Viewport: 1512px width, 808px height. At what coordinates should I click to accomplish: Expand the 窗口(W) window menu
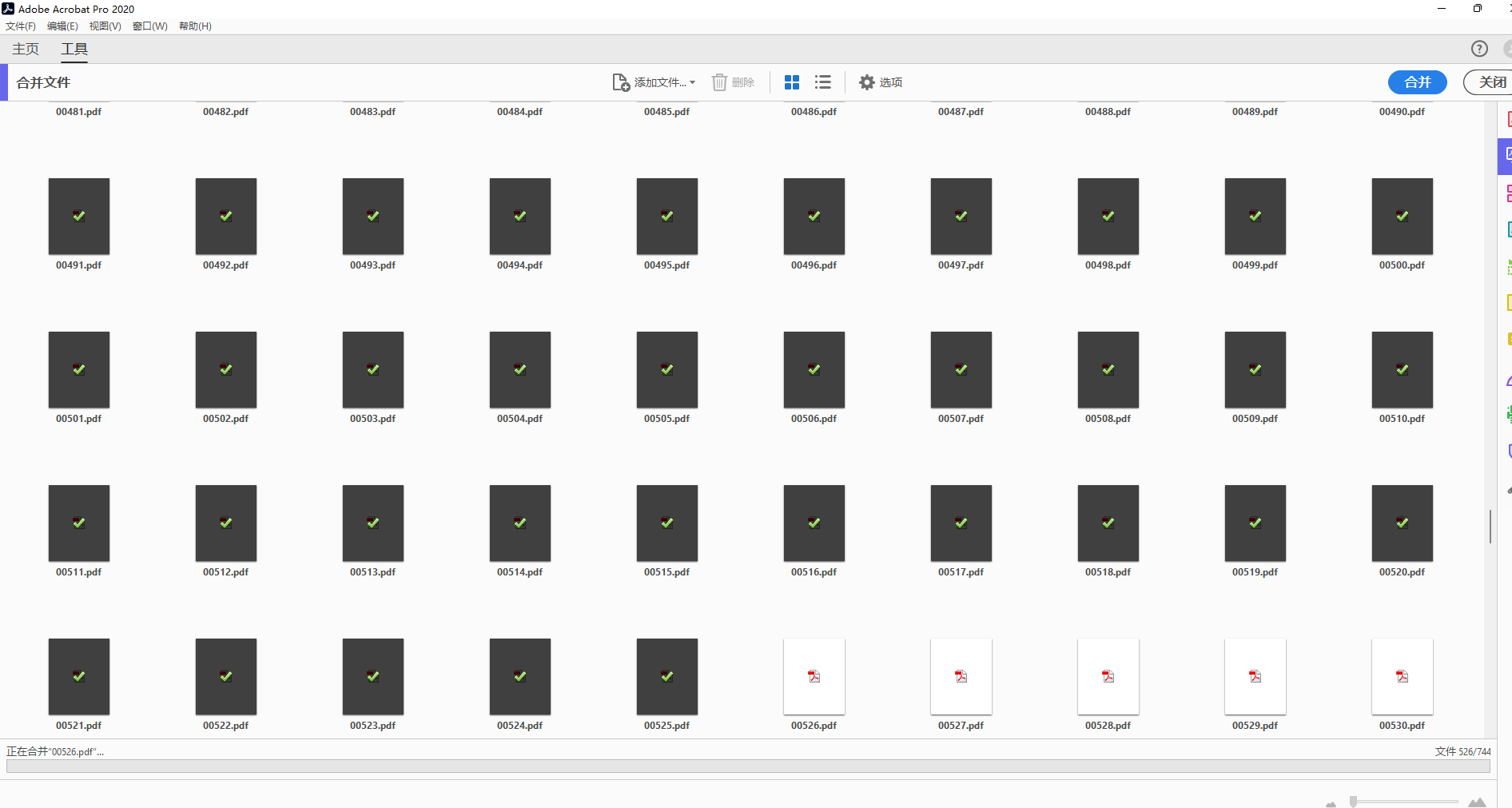(x=149, y=26)
